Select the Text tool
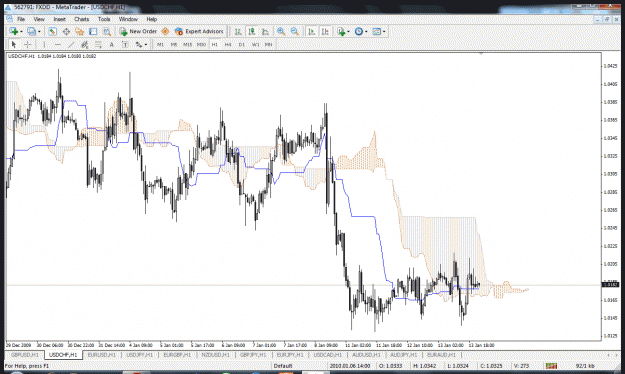This screenshot has height=374, width=625. (x=112, y=44)
